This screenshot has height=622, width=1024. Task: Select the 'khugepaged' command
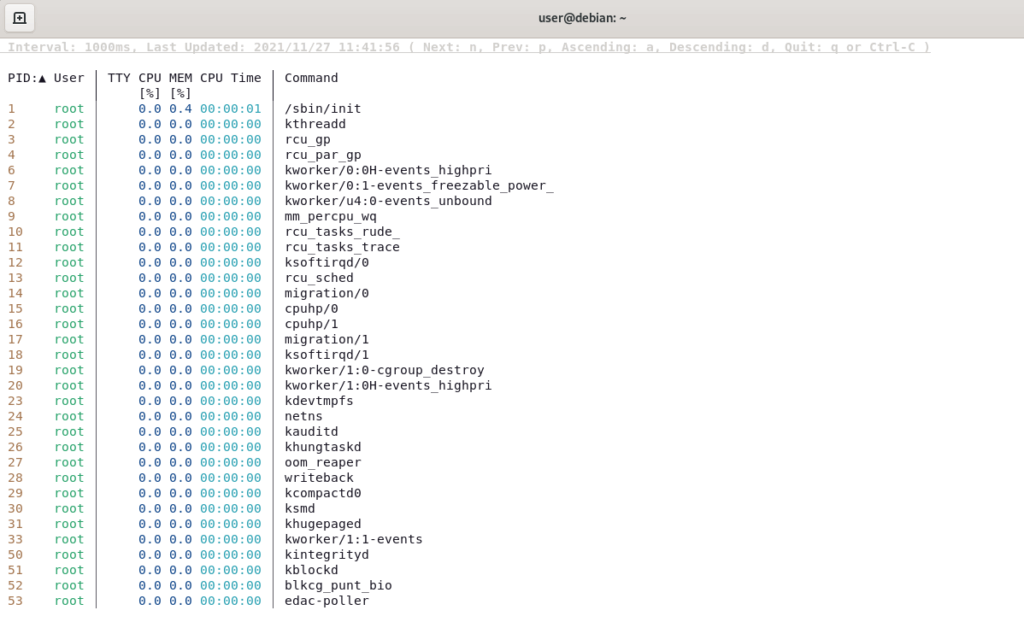[x=323, y=524]
